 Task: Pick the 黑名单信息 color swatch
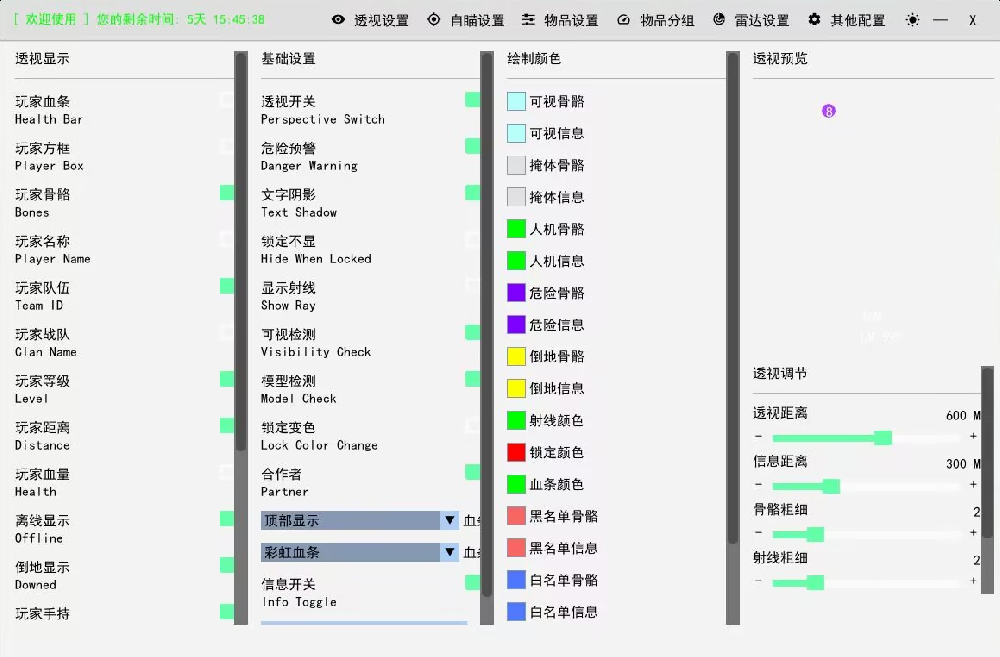pyautogui.click(x=516, y=548)
